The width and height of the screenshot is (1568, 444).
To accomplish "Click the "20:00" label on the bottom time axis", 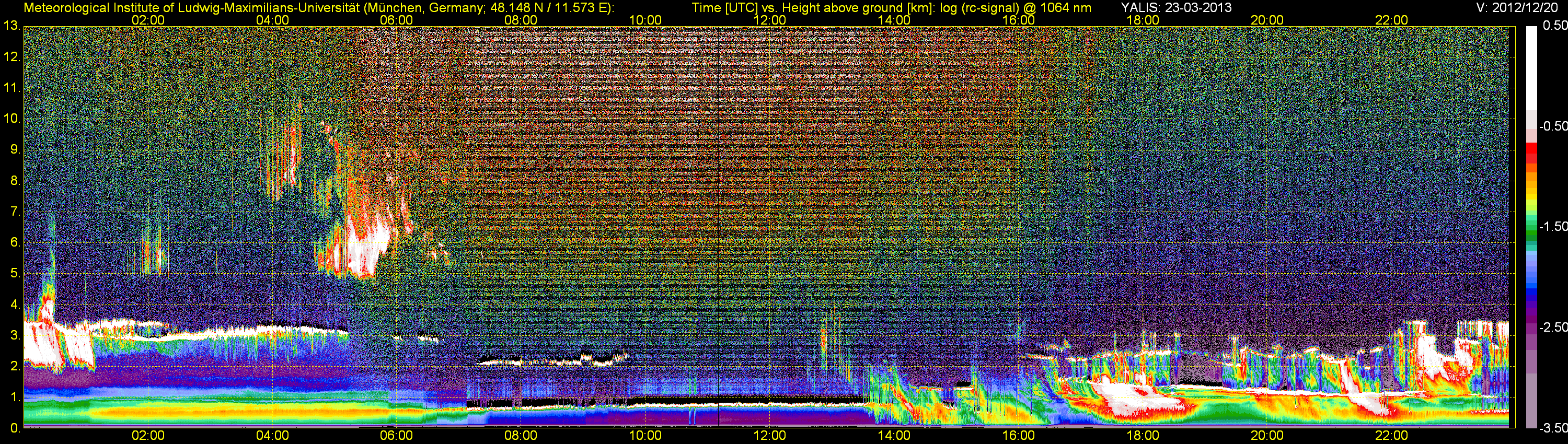I will pos(1267,436).
